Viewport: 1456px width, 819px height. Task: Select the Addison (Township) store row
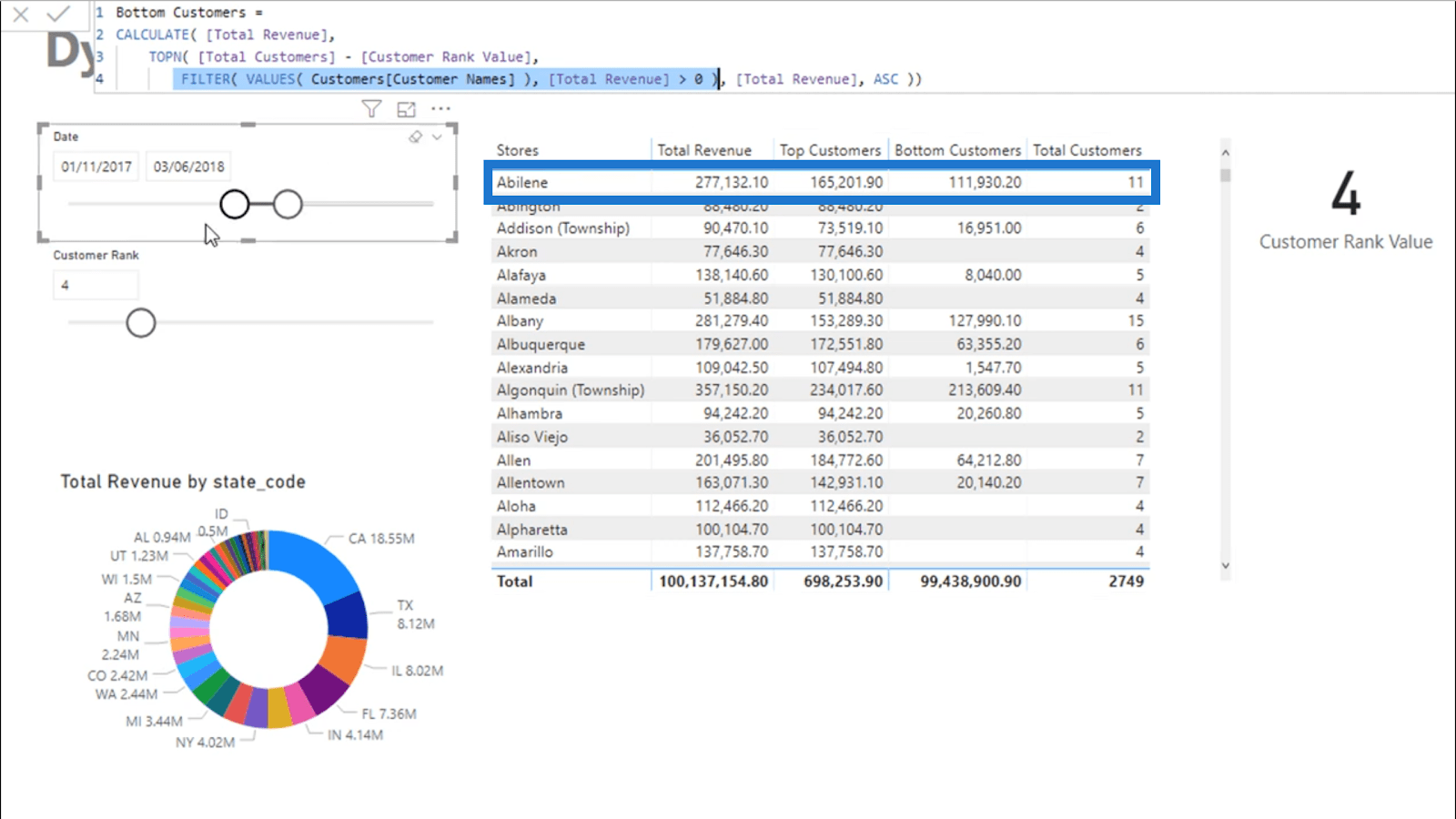(x=821, y=228)
